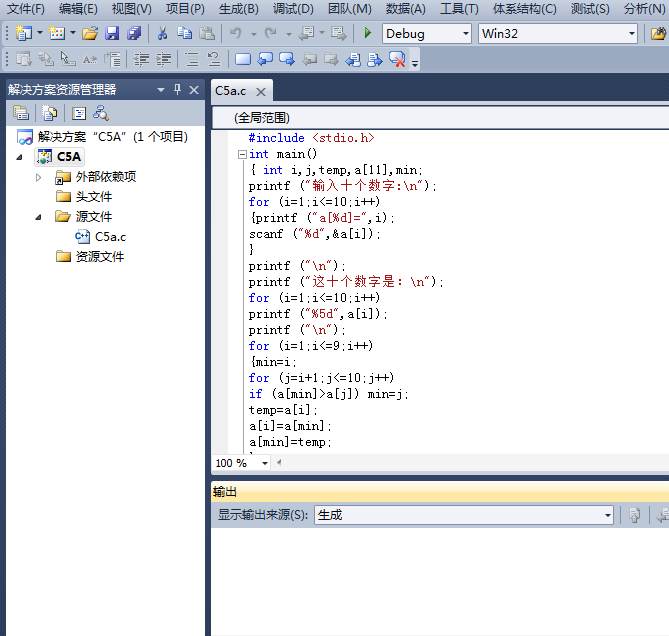Click the Start Debugging green play icon
669x636 pixels.
pyautogui.click(x=368, y=33)
